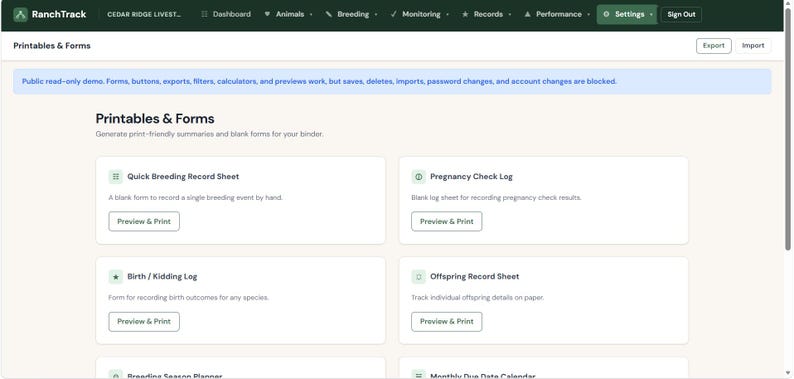Viewport: 794px width, 379px height.
Task: Click the Printables & Forms header bar title
Action: [x=52, y=46]
